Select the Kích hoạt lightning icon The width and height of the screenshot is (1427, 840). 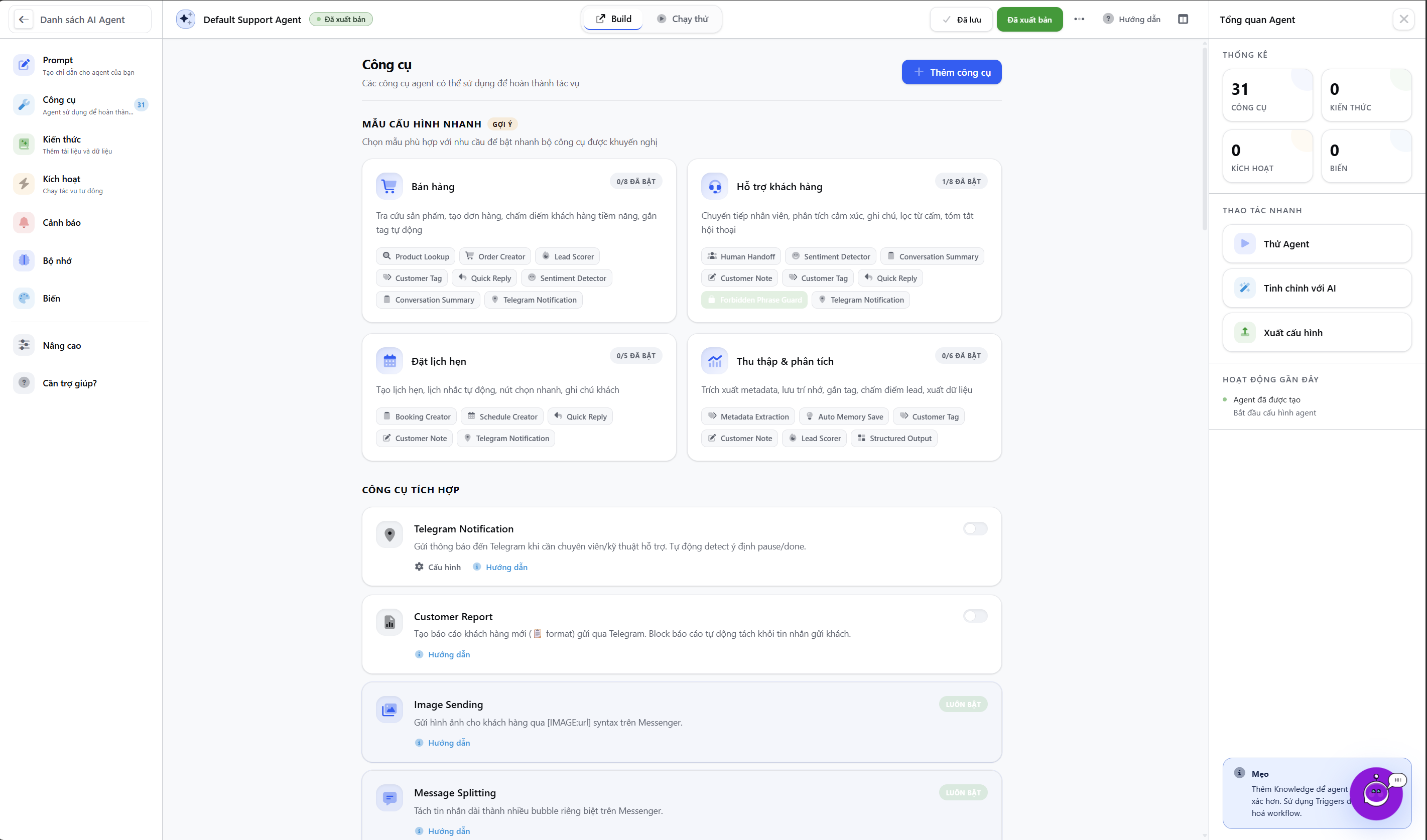tap(24, 184)
